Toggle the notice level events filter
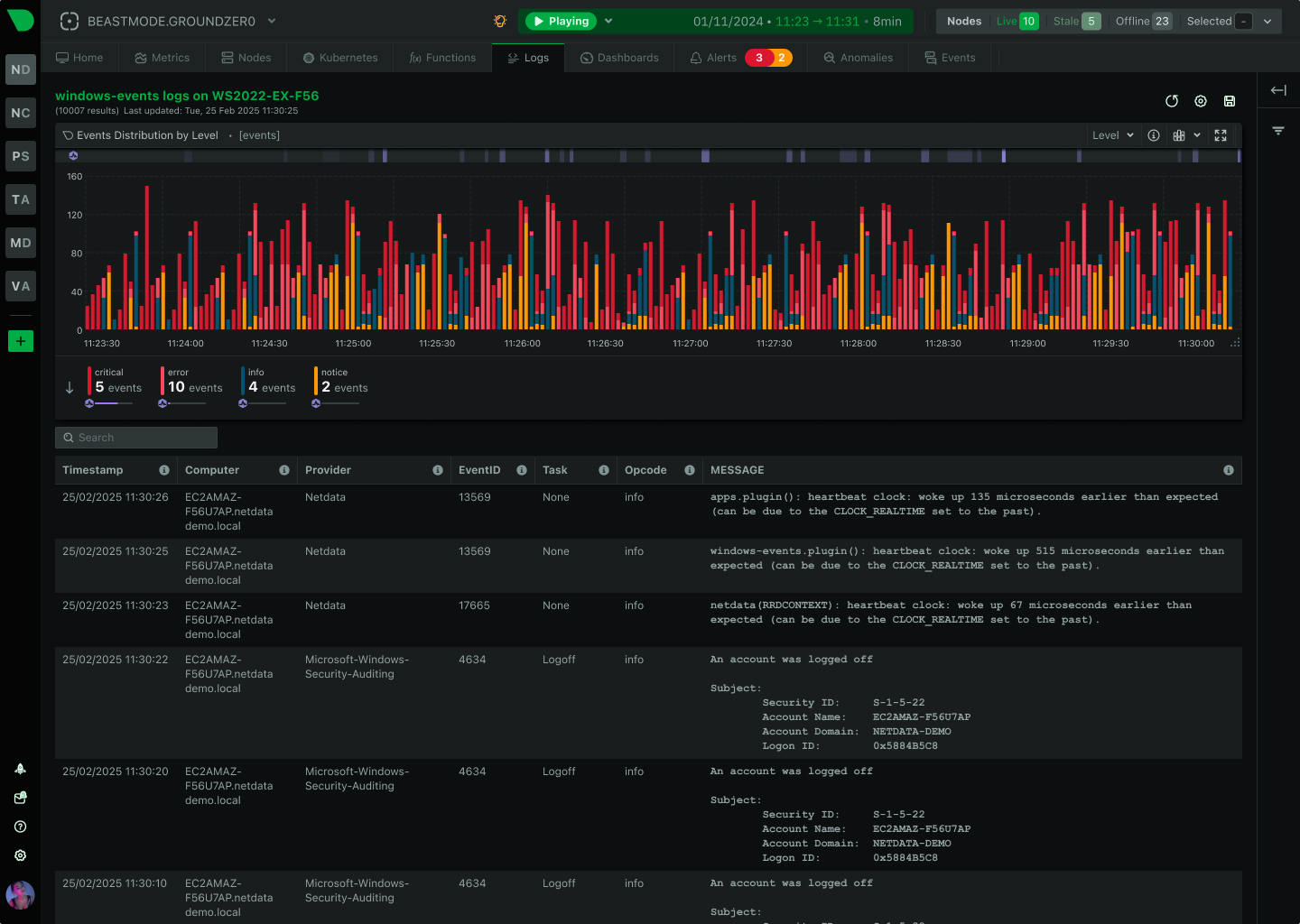 click(x=343, y=381)
